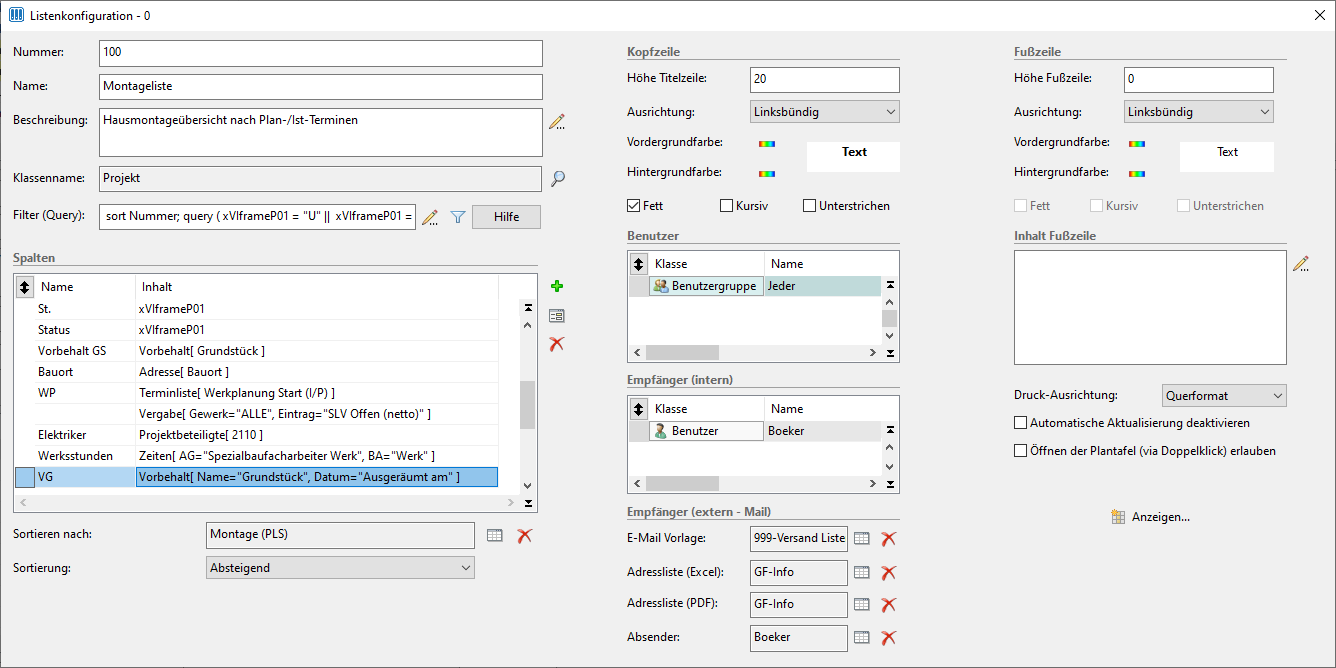1336x668 pixels.
Task: Click the Name field containing Montageliste
Action: [x=321, y=87]
